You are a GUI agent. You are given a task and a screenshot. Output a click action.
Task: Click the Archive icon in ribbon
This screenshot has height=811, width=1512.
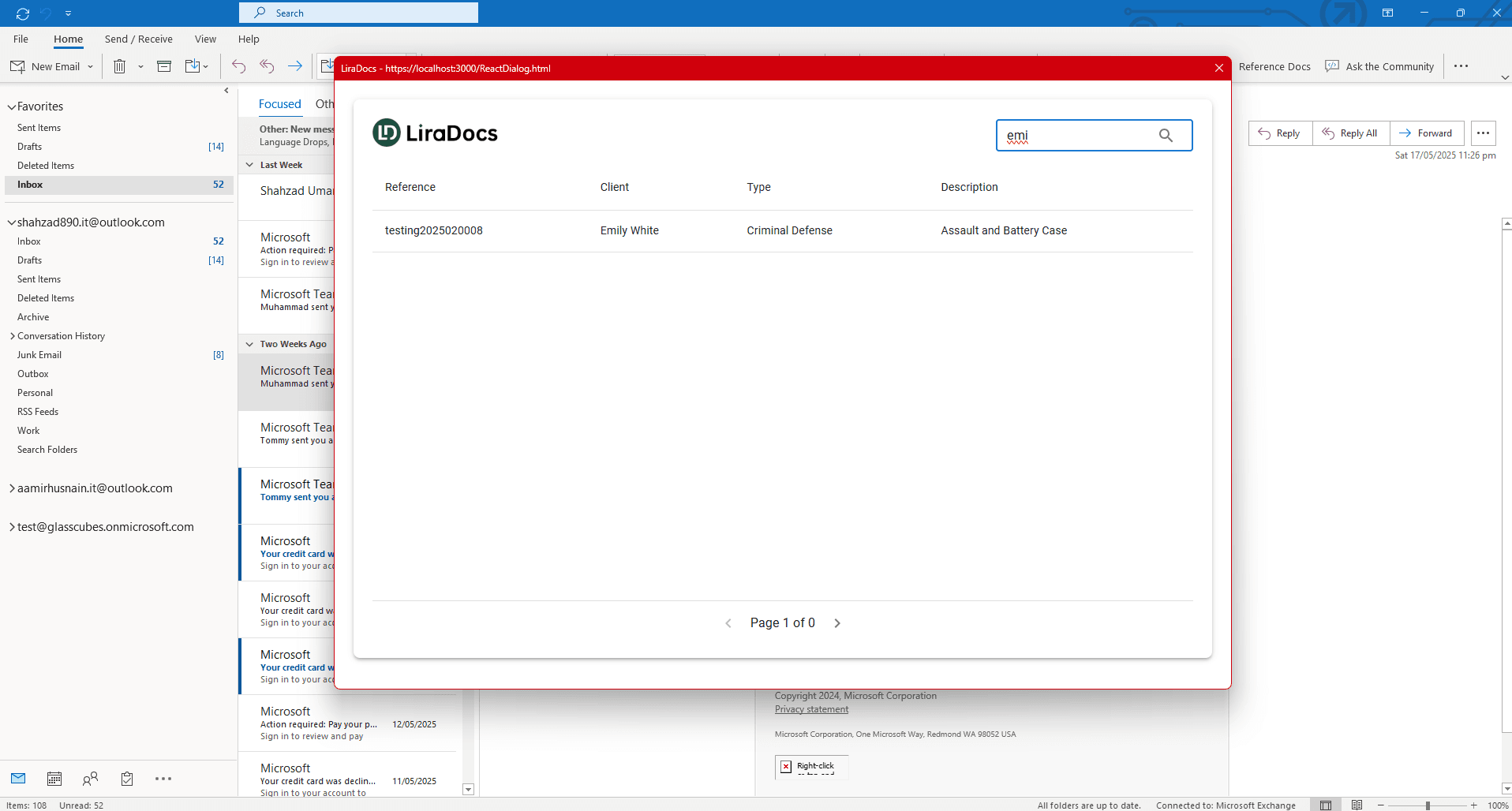point(164,66)
